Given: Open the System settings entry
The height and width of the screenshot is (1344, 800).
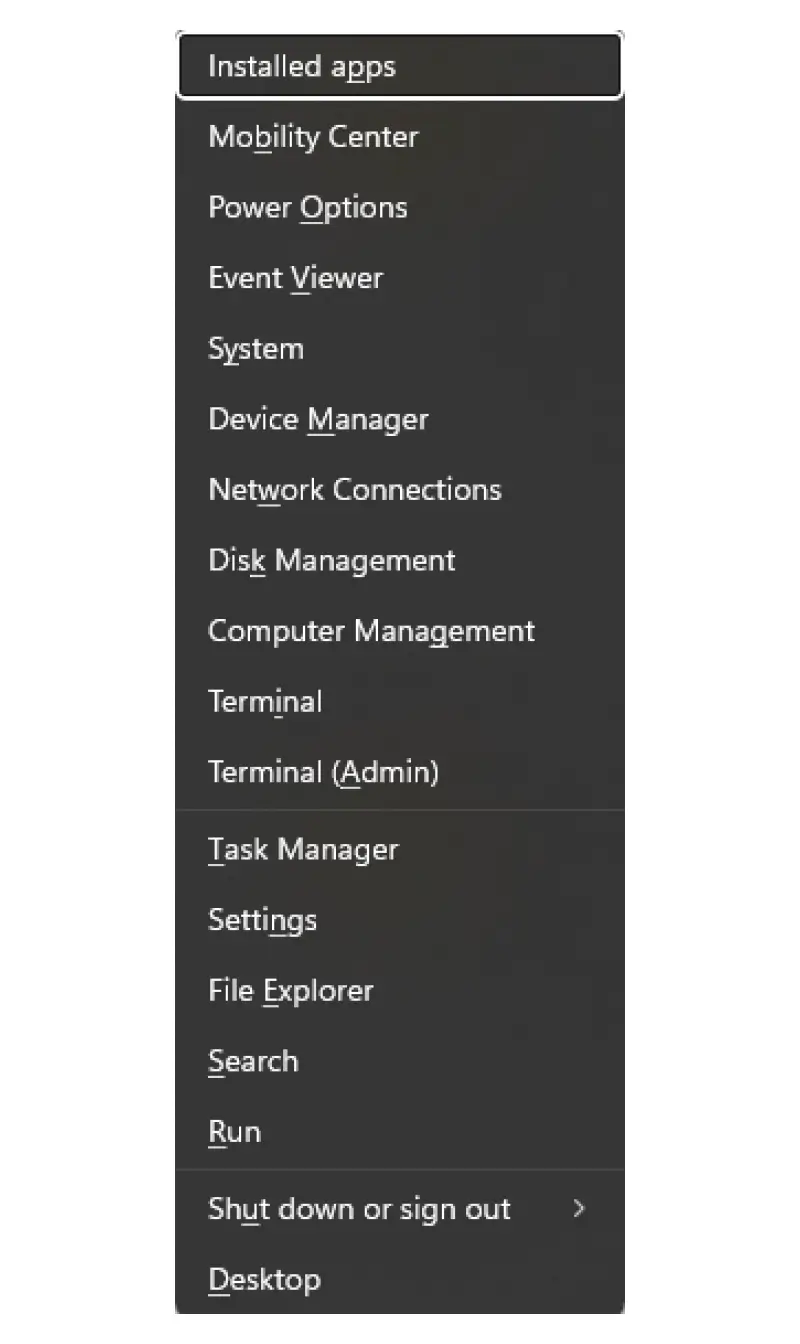Looking at the screenshot, I should 256,348.
